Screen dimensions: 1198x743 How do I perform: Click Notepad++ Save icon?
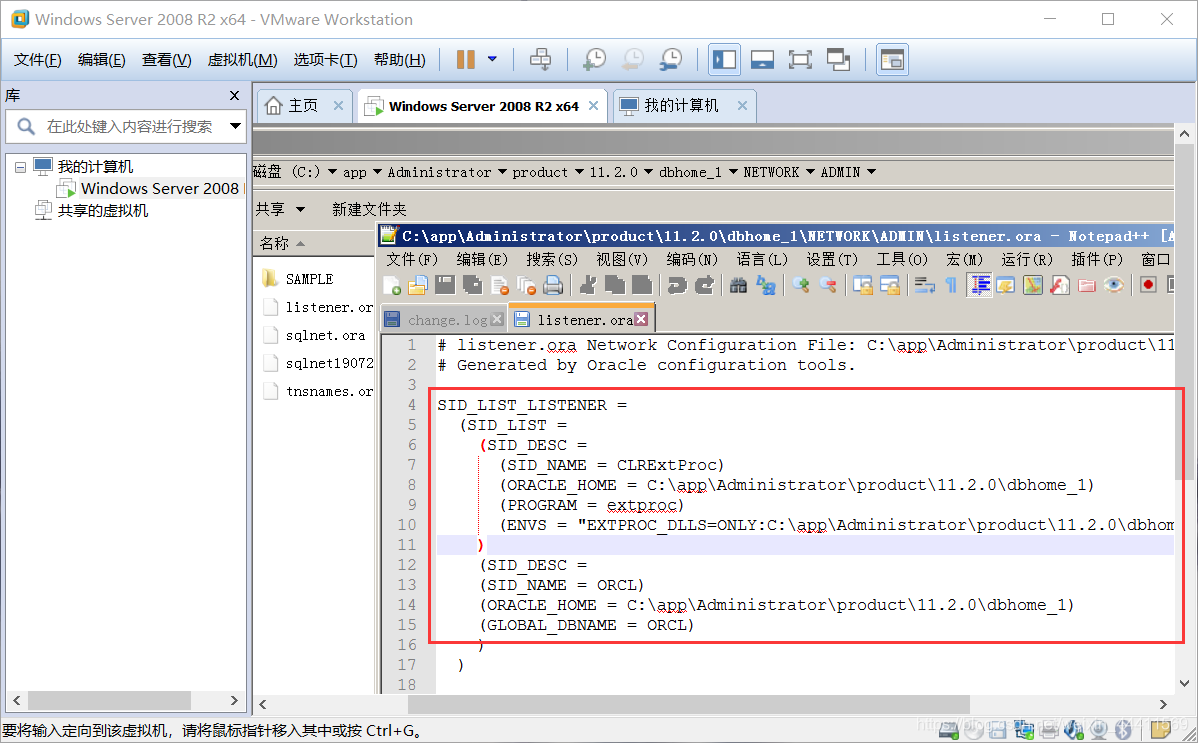445,285
